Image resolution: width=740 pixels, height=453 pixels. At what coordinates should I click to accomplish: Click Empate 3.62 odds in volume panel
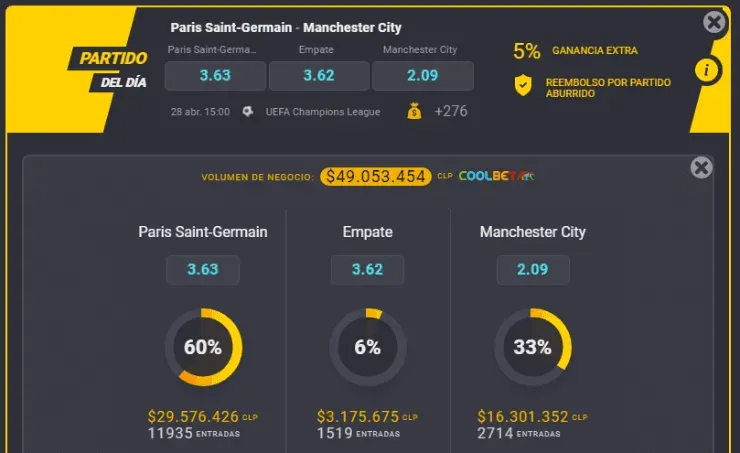(x=367, y=269)
